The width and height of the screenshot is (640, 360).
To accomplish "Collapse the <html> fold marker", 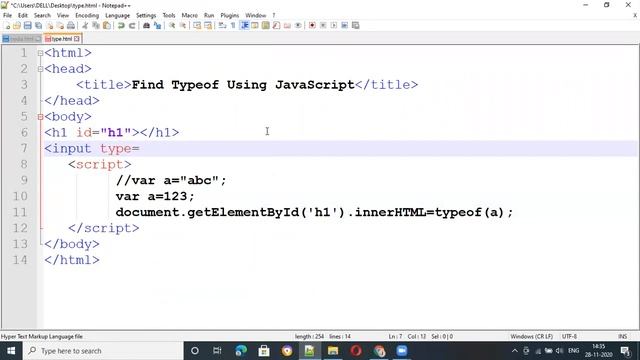I will 40,53.
